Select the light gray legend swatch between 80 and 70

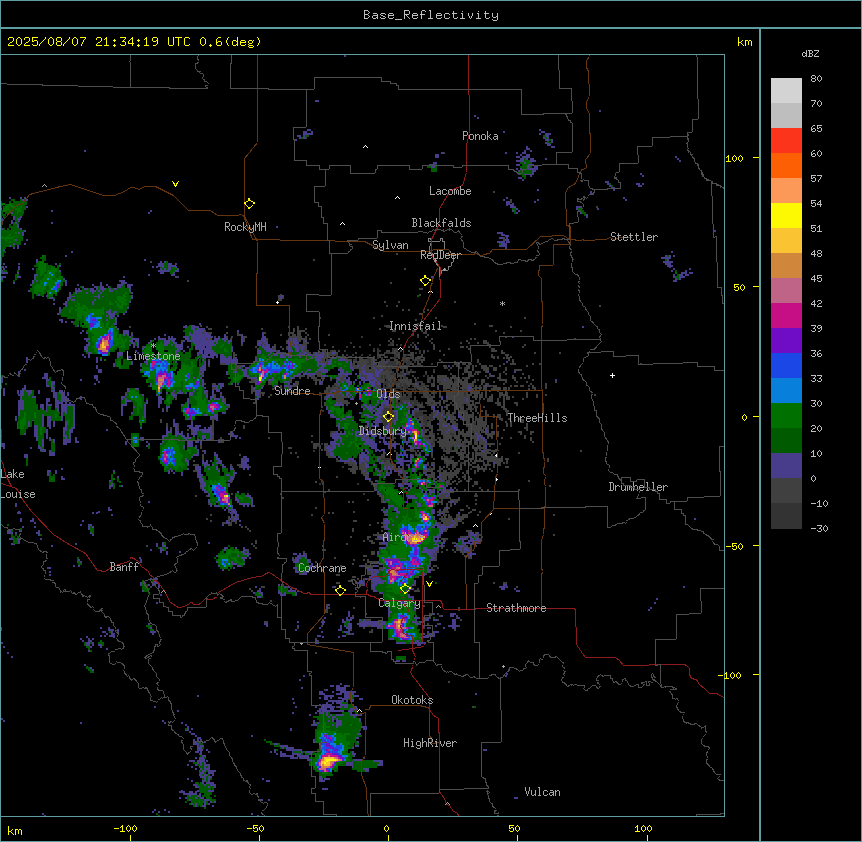[x=786, y=91]
